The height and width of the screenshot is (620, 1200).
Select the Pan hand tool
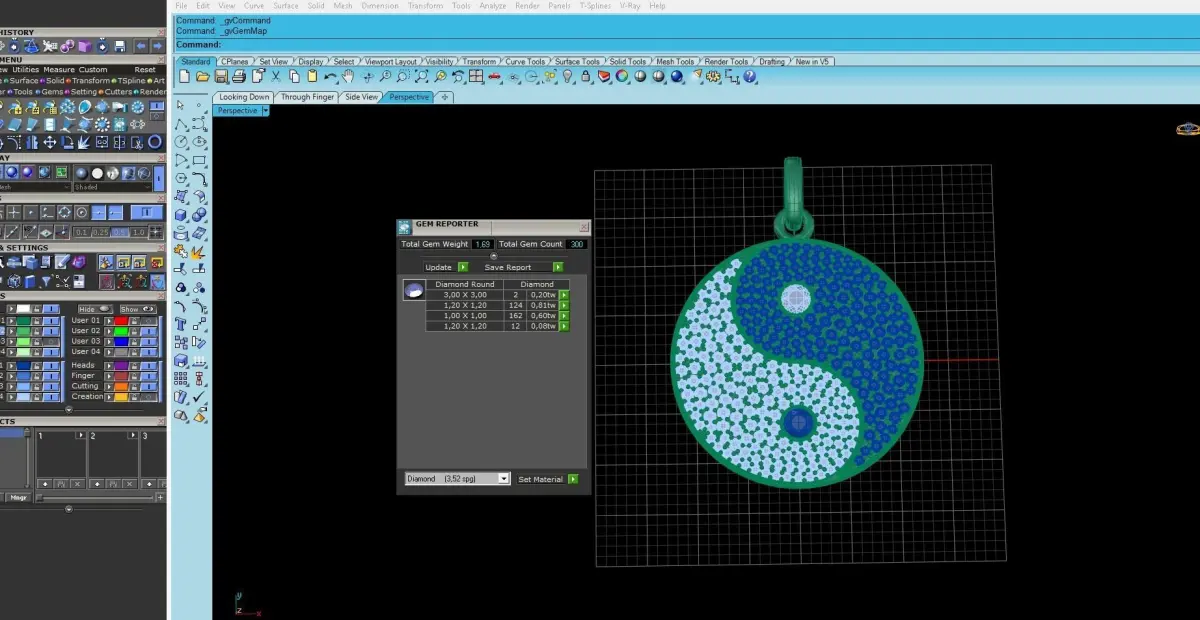tap(348, 76)
